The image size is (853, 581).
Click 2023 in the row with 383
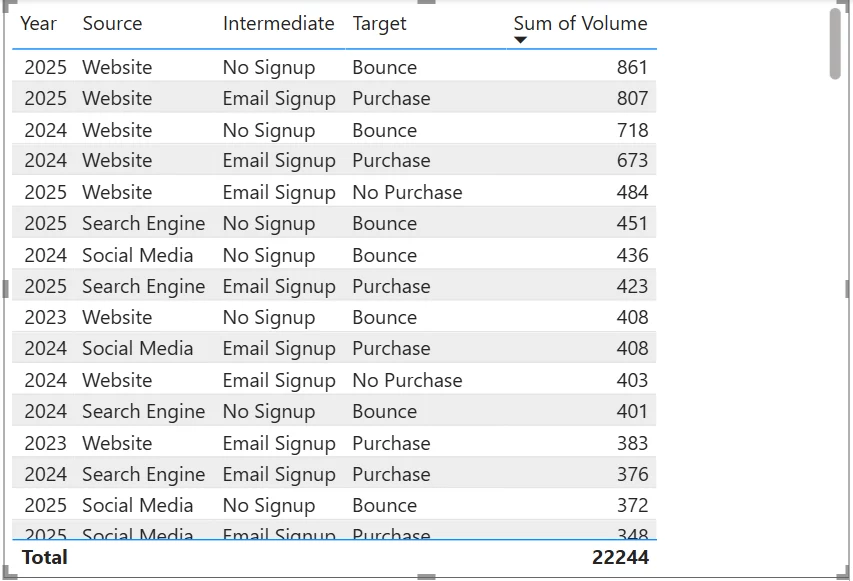coord(45,443)
